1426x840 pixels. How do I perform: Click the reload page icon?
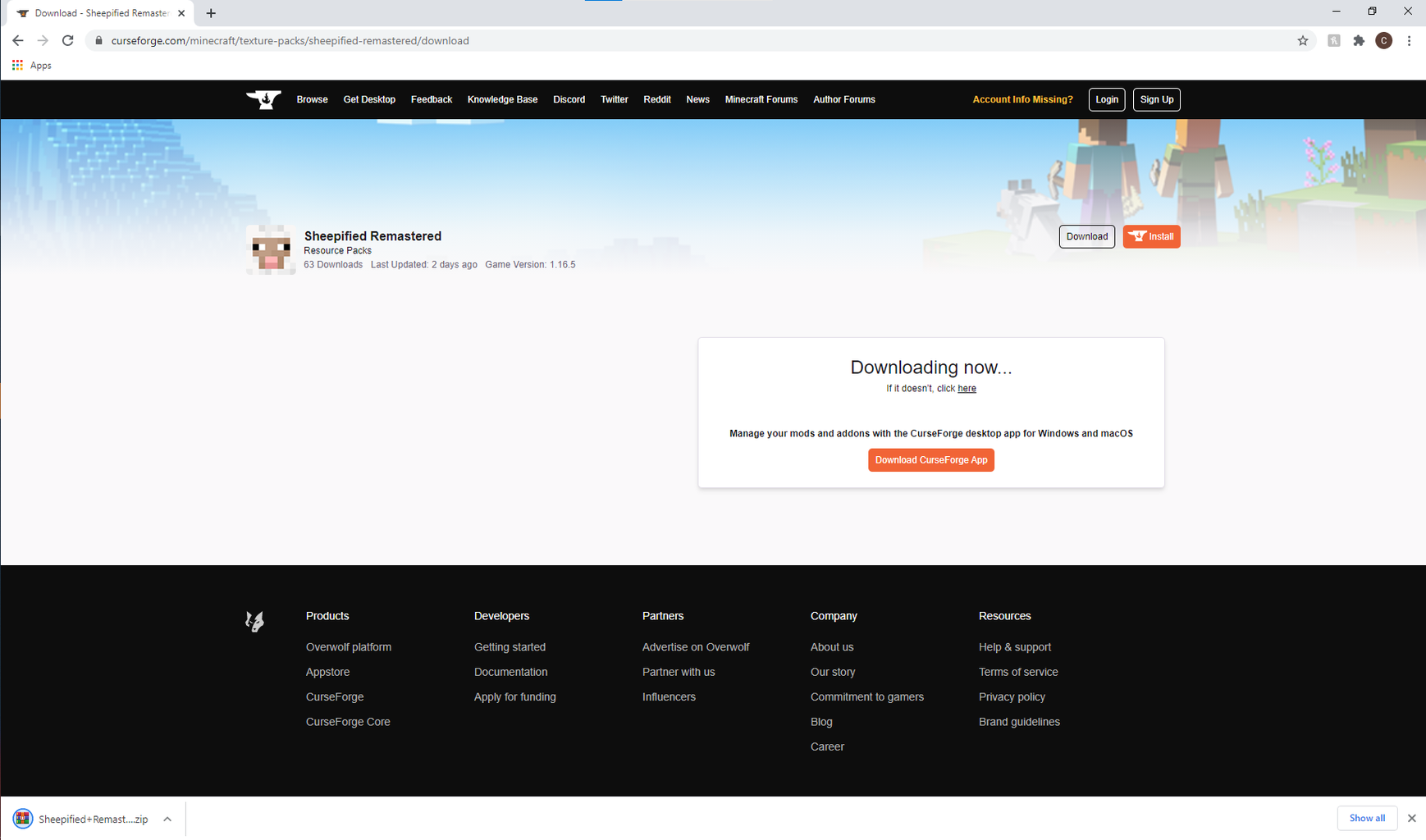click(67, 40)
